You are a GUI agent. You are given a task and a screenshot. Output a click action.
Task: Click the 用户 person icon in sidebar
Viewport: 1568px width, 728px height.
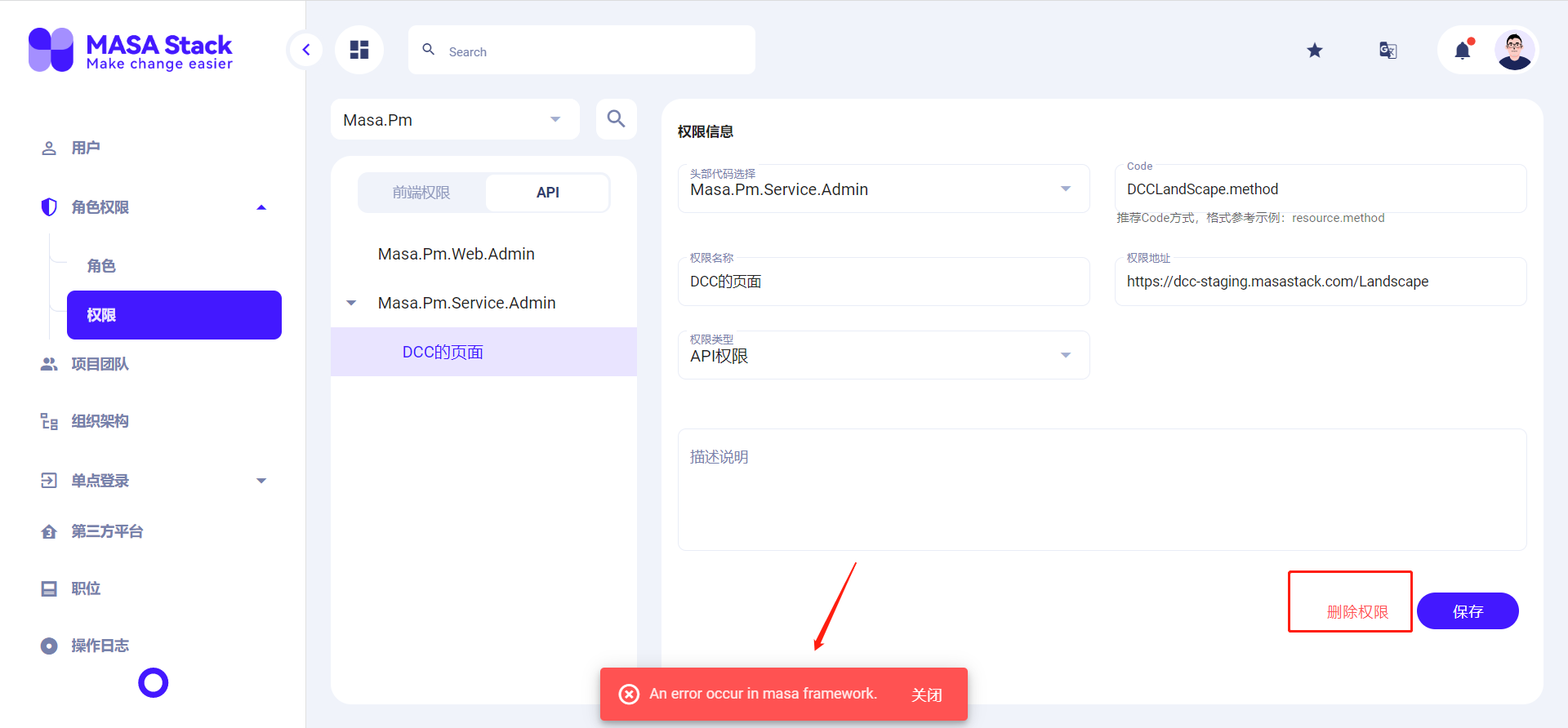[x=49, y=148]
